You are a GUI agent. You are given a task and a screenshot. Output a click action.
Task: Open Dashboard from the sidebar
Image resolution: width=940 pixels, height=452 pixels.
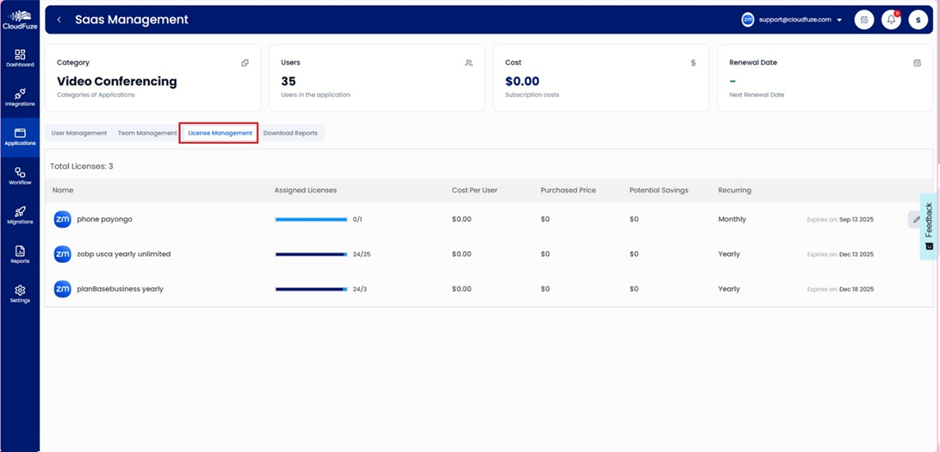[x=20, y=58]
